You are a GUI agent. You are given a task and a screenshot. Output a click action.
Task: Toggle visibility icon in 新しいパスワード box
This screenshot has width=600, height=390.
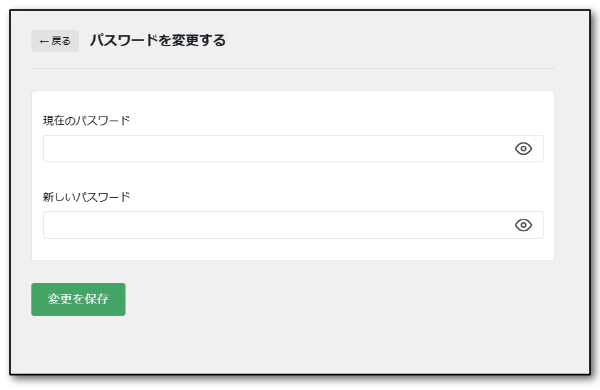[x=523, y=225]
